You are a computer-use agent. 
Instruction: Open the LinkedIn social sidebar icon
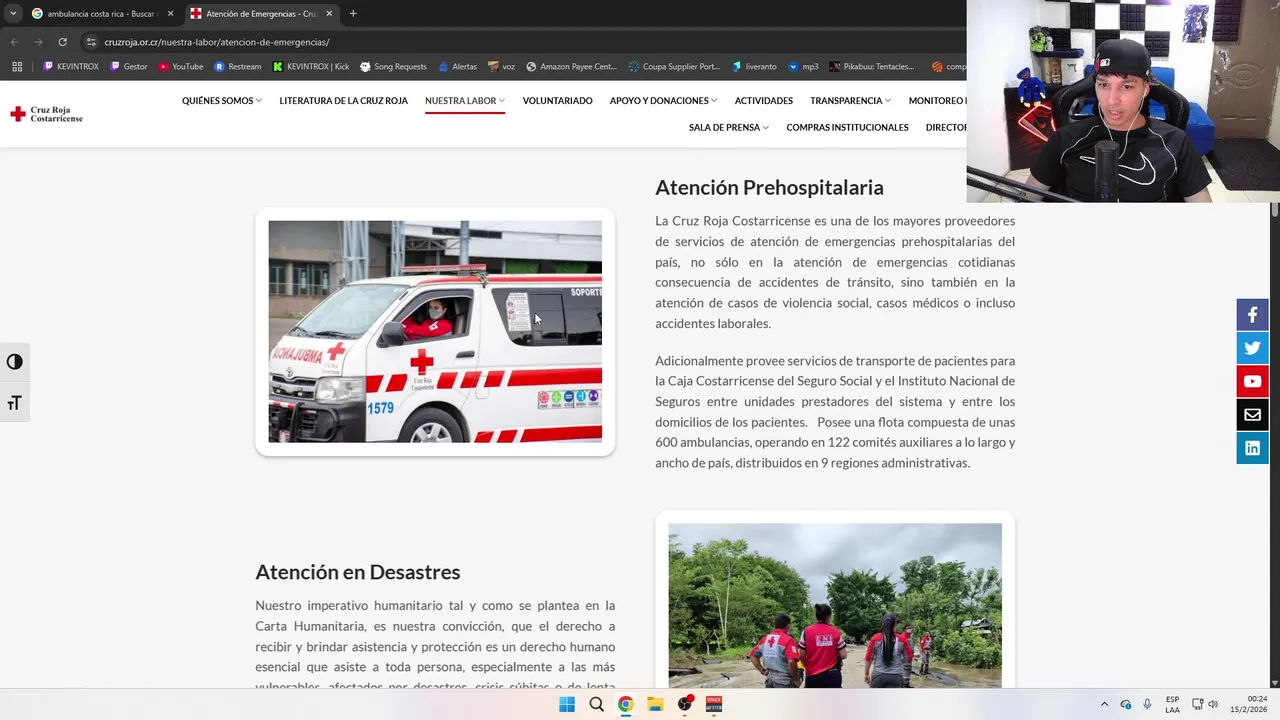point(1252,447)
